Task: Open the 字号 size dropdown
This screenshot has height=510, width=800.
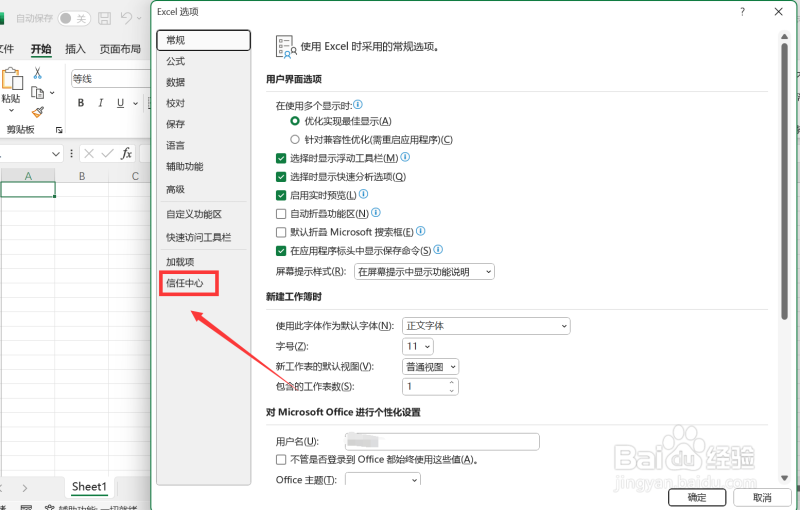Action: click(418, 346)
